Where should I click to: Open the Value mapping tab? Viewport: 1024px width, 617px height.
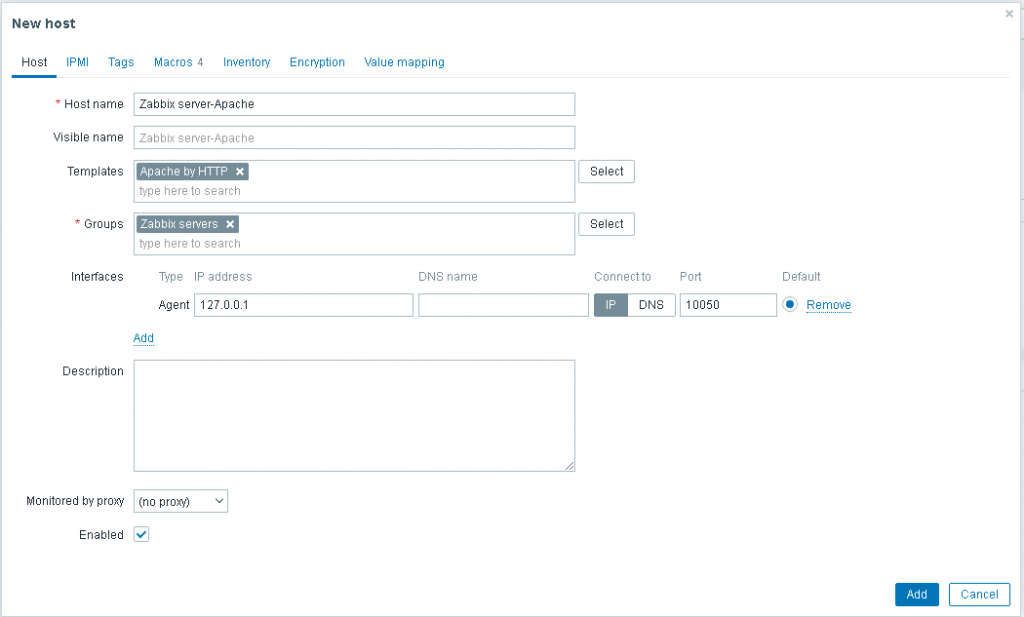[404, 62]
